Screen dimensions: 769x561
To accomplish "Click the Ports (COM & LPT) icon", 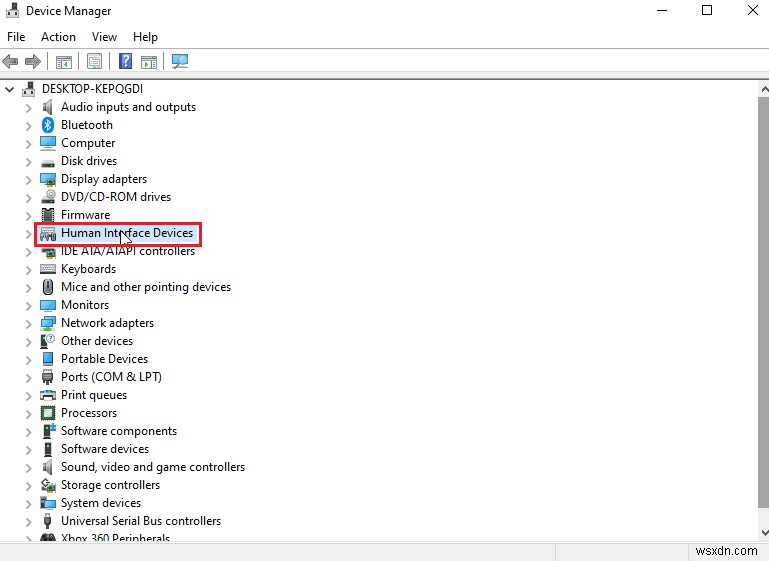I will pos(48,377).
